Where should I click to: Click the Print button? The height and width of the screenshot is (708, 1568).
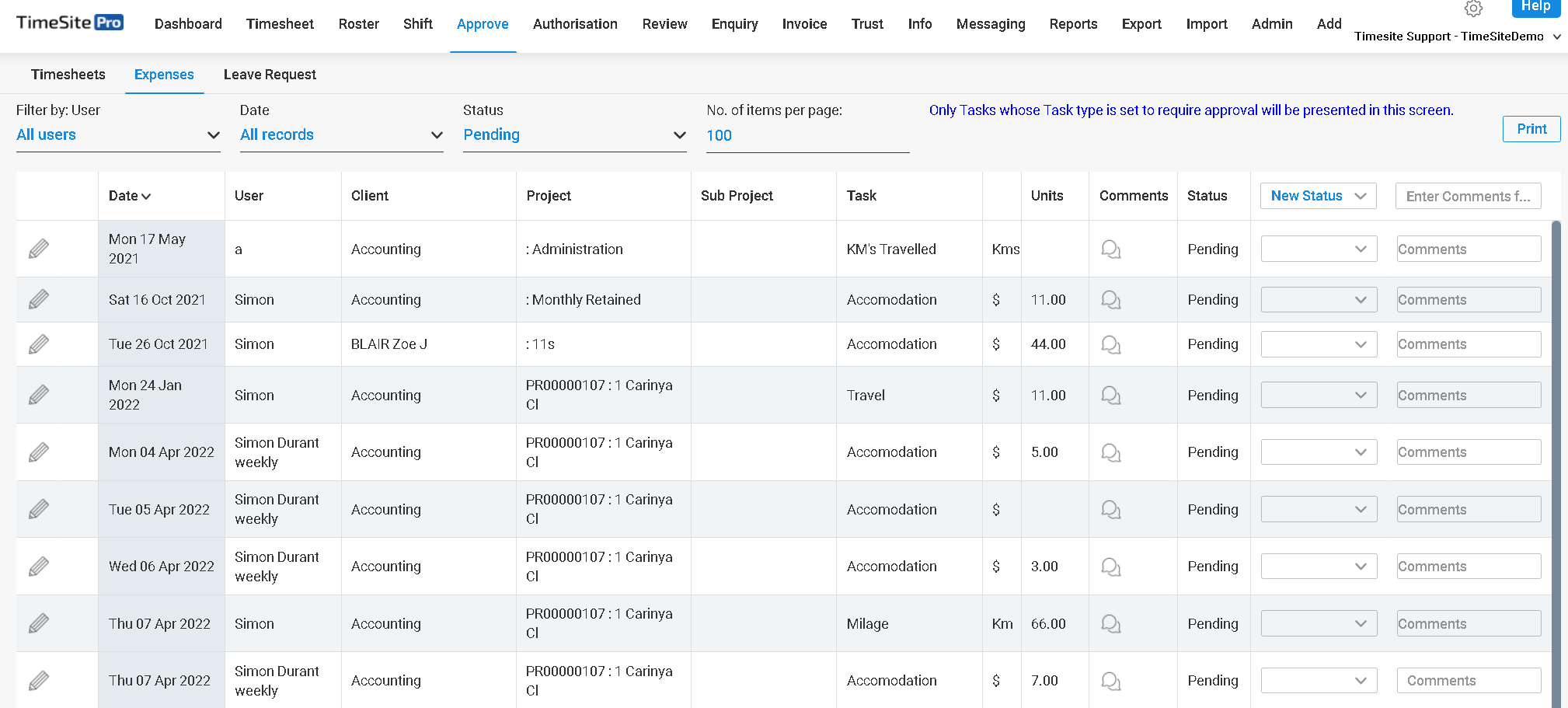[1531, 129]
